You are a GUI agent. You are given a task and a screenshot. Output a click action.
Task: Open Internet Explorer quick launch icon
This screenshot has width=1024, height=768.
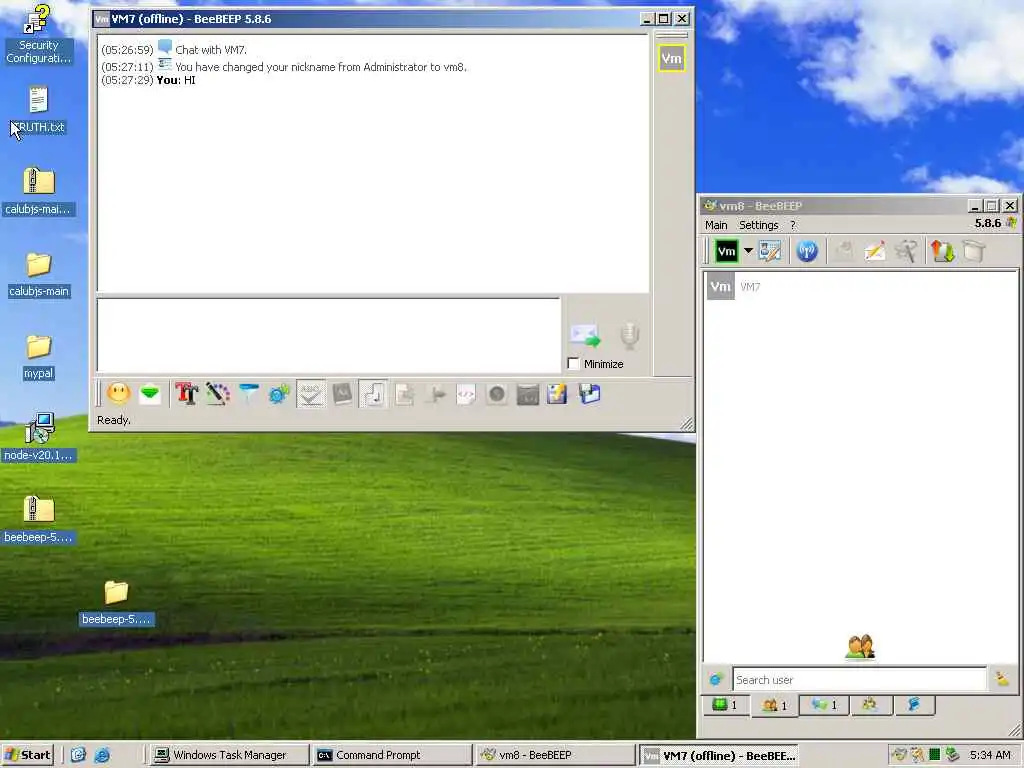102,755
